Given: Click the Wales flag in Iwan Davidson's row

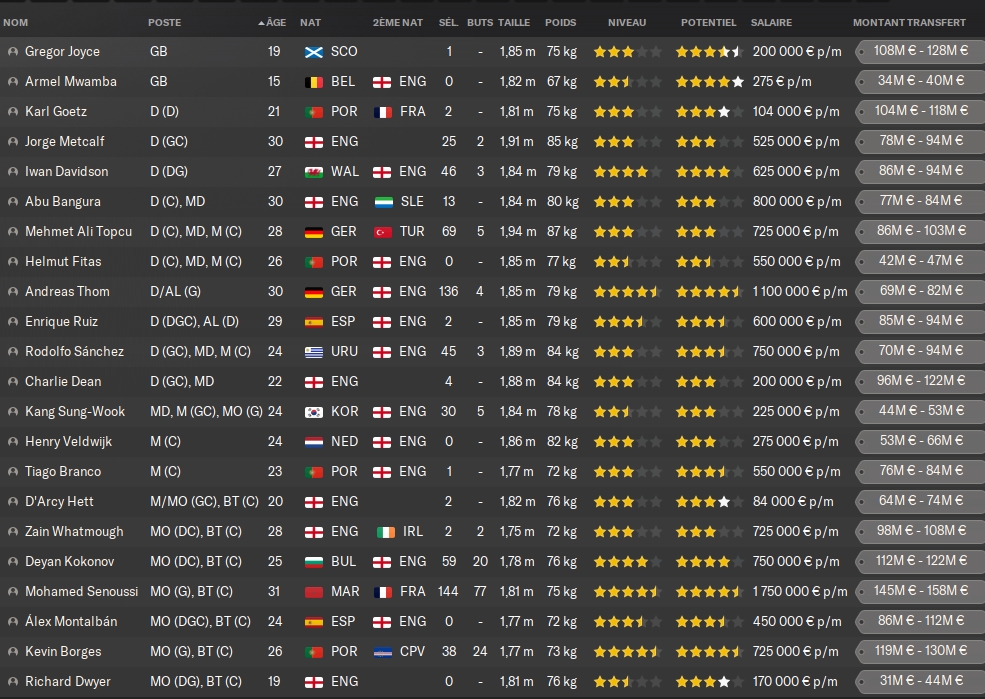Looking at the screenshot, I should pyautogui.click(x=313, y=172).
